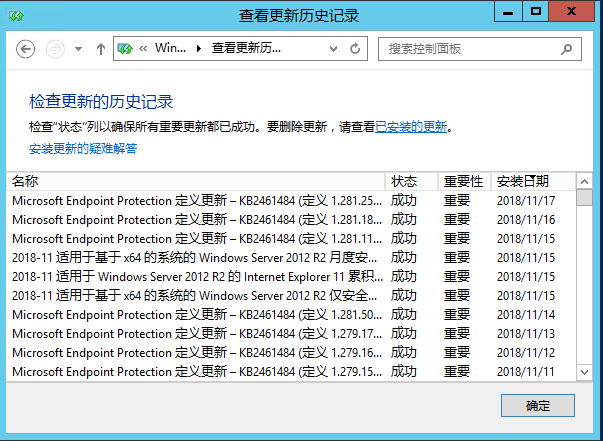Click the scrollbar down arrow
This screenshot has width=603, height=441.
pos(585,372)
